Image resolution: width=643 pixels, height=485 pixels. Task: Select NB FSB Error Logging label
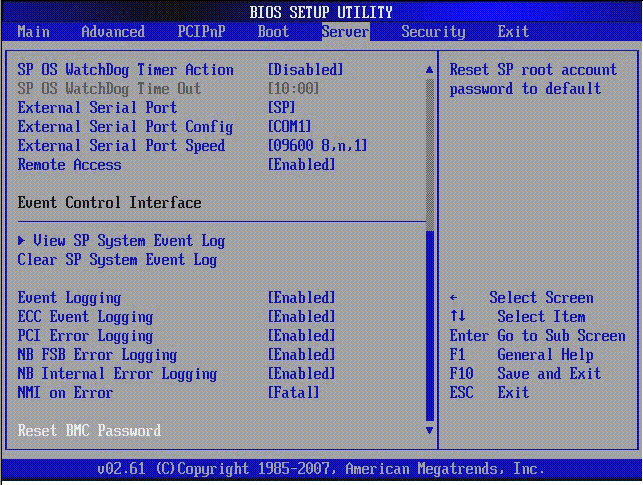tap(97, 355)
